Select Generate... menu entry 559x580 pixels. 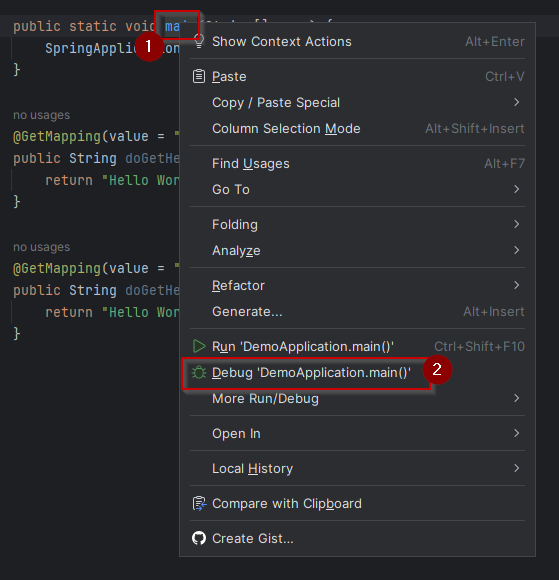pyautogui.click(x=357, y=311)
